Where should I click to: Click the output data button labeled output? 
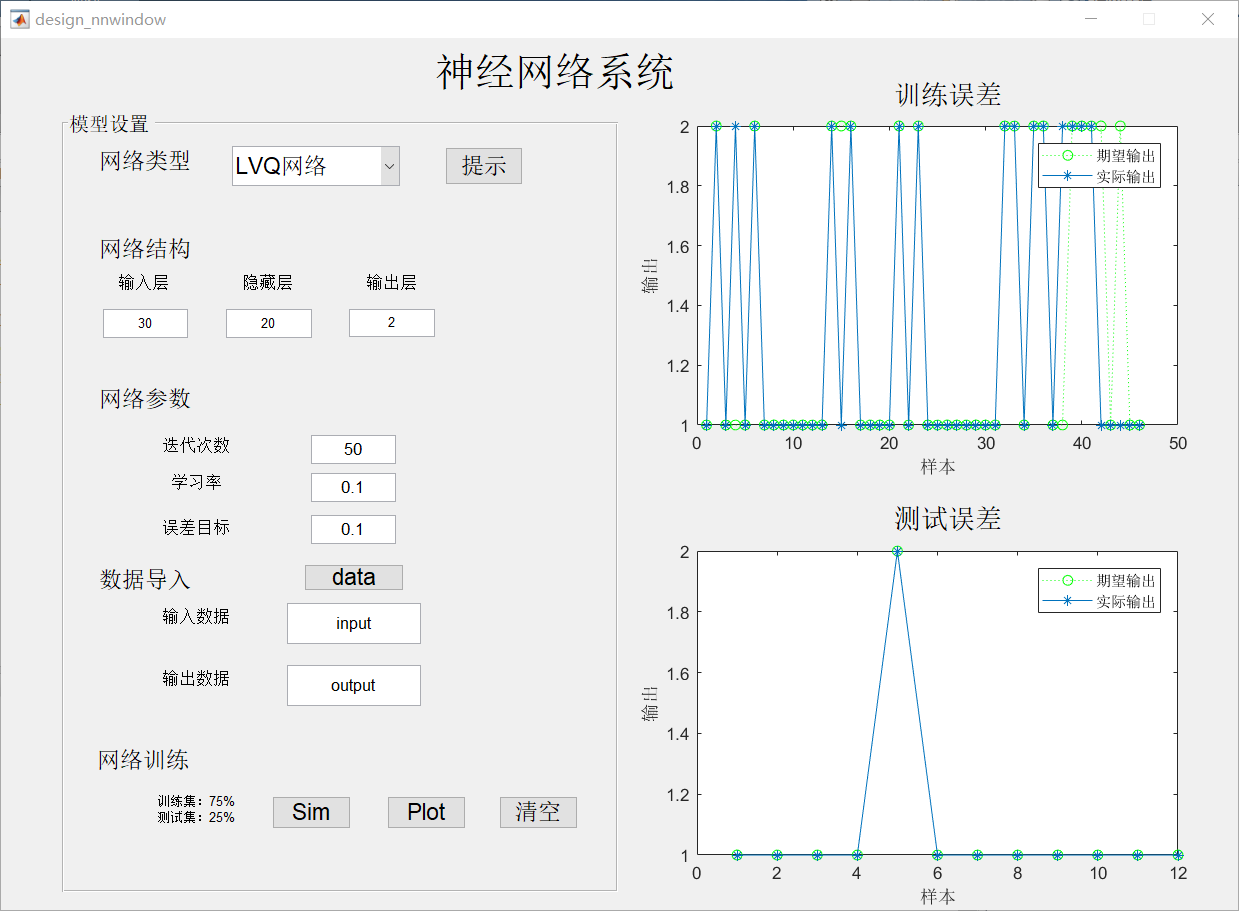pyautogui.click(x=353, y=685)
